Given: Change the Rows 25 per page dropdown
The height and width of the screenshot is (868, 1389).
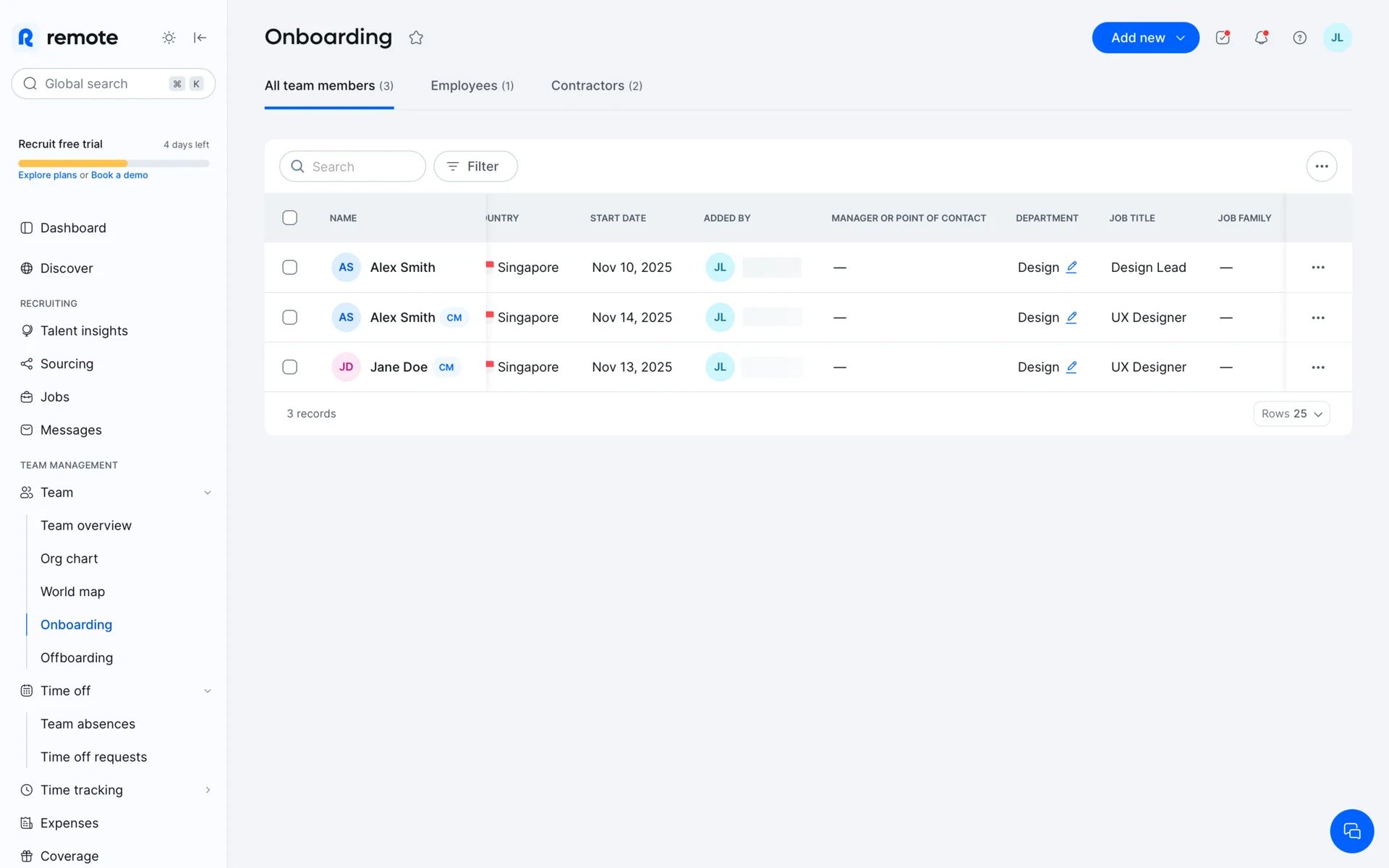Looking at the screenshot, I should tap(1291, 414).
